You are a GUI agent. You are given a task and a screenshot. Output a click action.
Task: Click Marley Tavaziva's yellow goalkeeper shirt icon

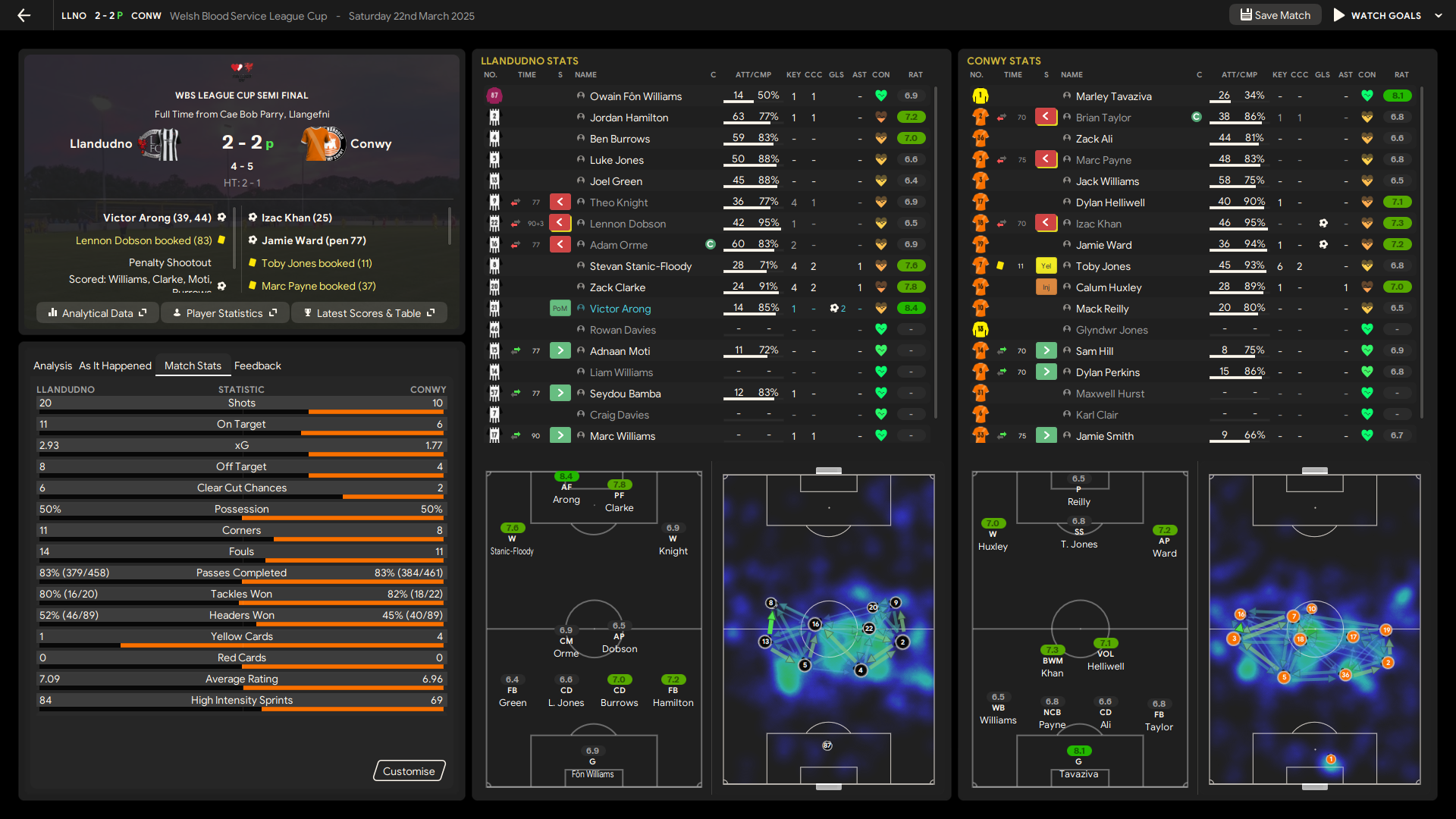(980, 96)
